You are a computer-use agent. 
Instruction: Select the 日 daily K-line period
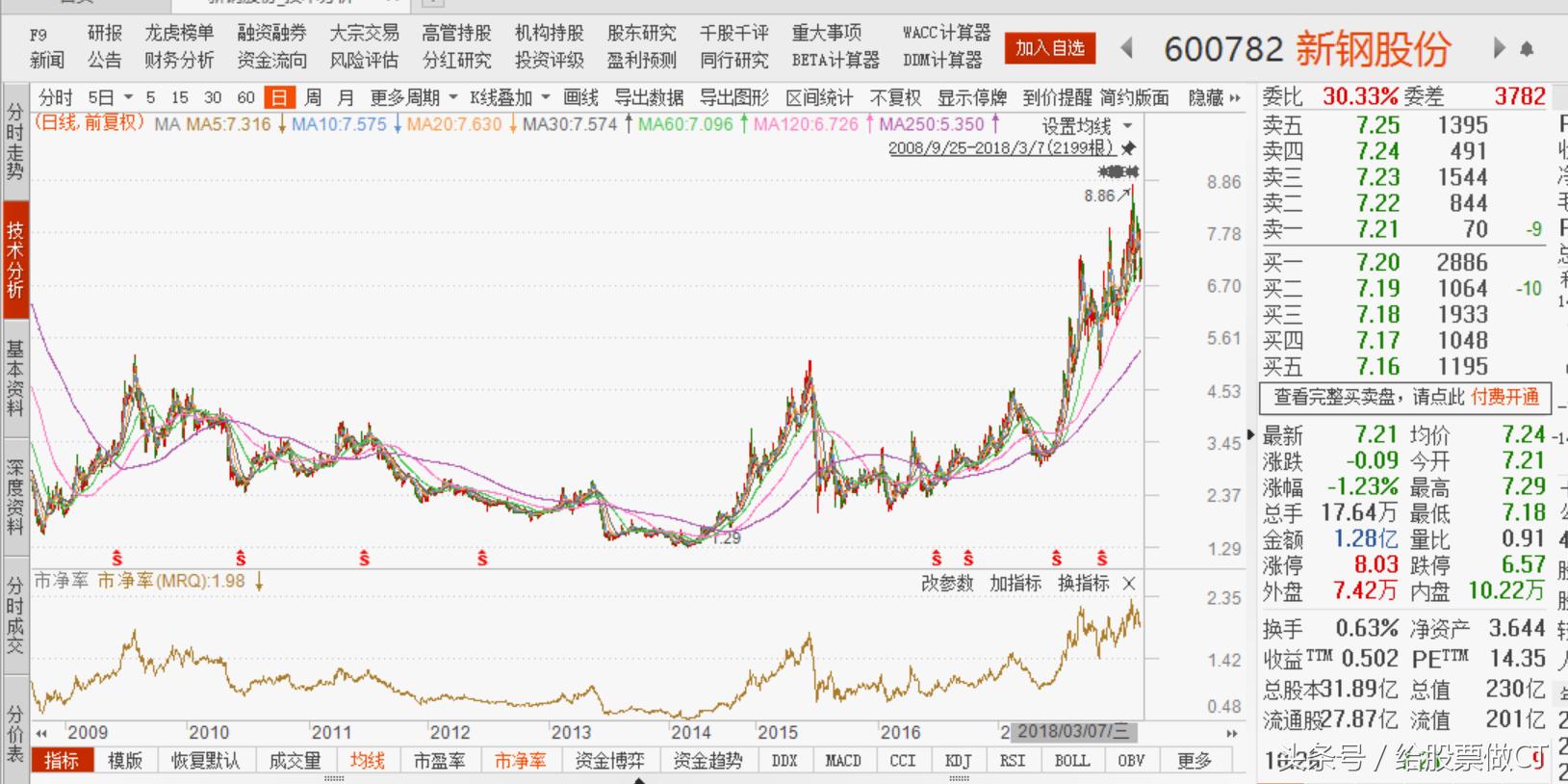[x=279, y=98]
